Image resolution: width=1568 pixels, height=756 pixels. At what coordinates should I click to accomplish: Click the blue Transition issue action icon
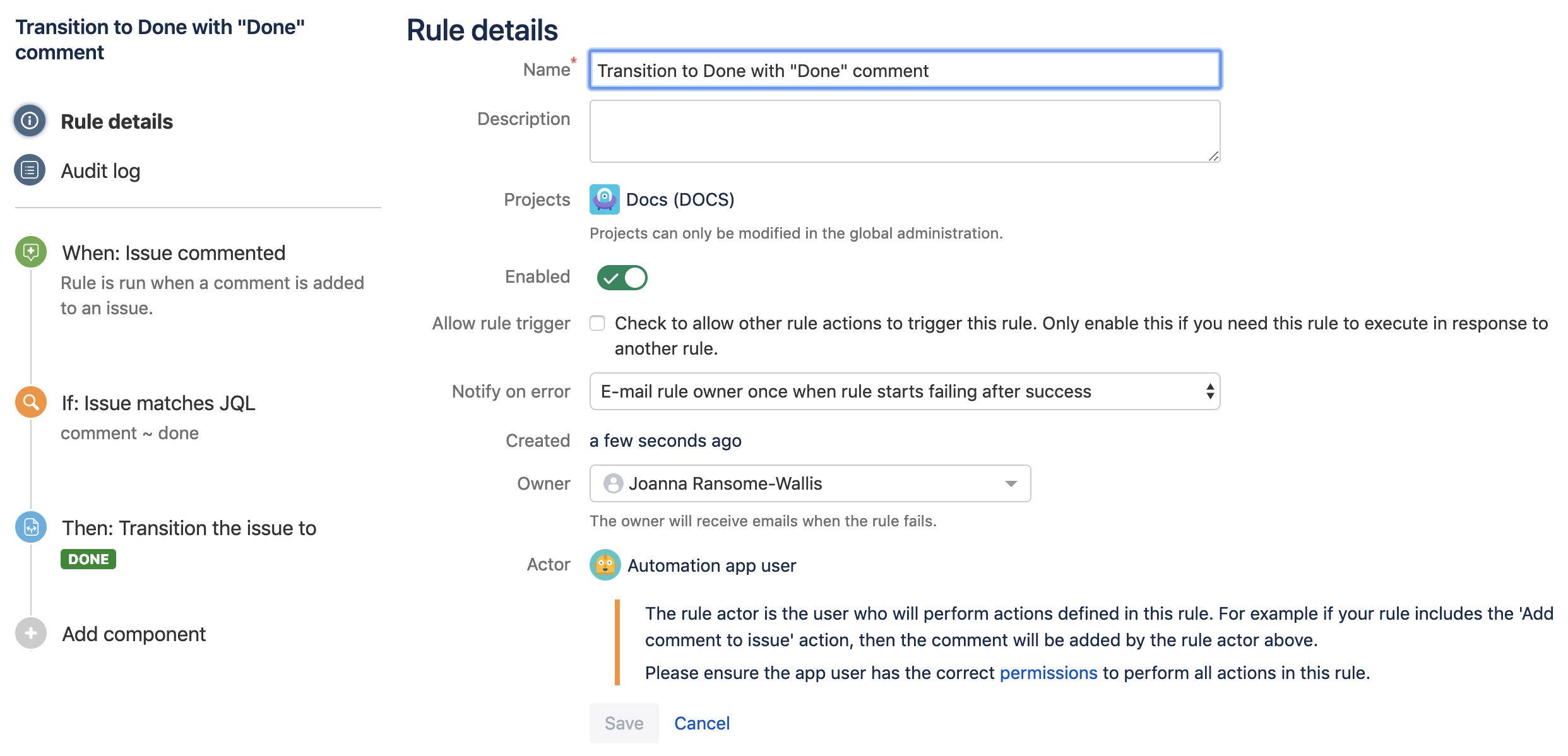click(31, 527)
